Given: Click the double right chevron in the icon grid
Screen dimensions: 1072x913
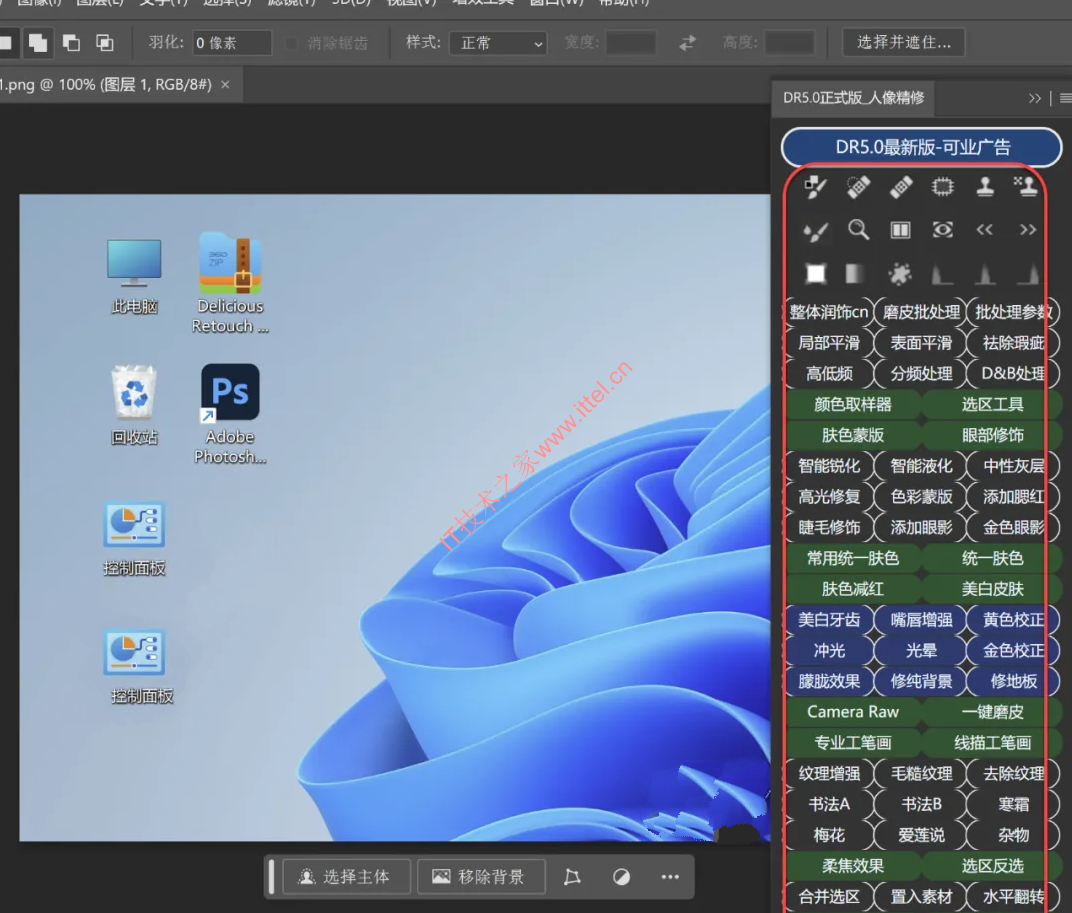Looking at the screenshot, I should pos(1028,230).
